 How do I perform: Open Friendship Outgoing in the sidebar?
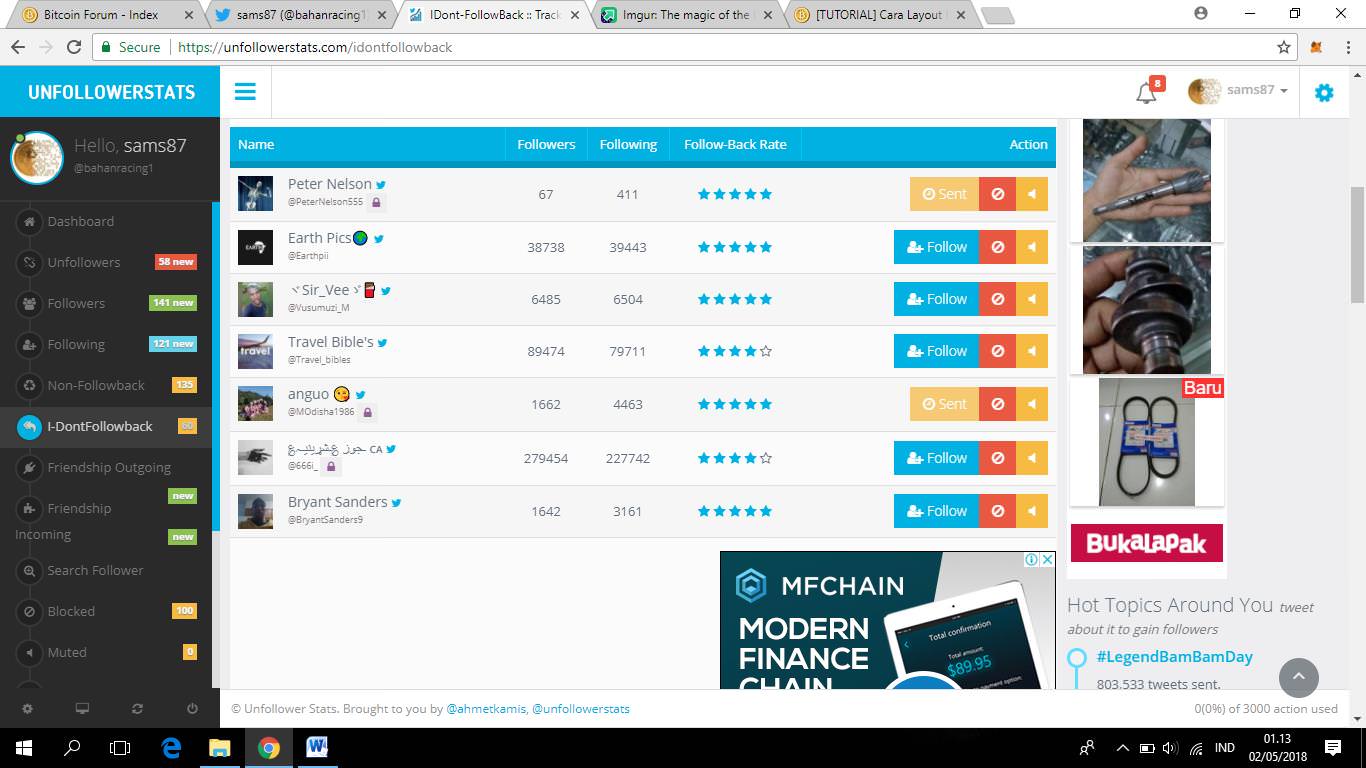coord(109,468)
